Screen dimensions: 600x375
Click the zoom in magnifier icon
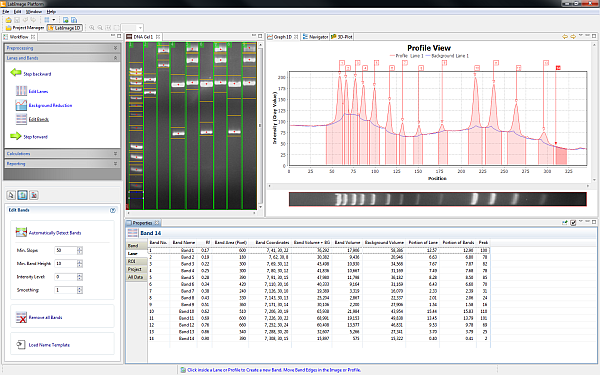[x=92, y=28]
